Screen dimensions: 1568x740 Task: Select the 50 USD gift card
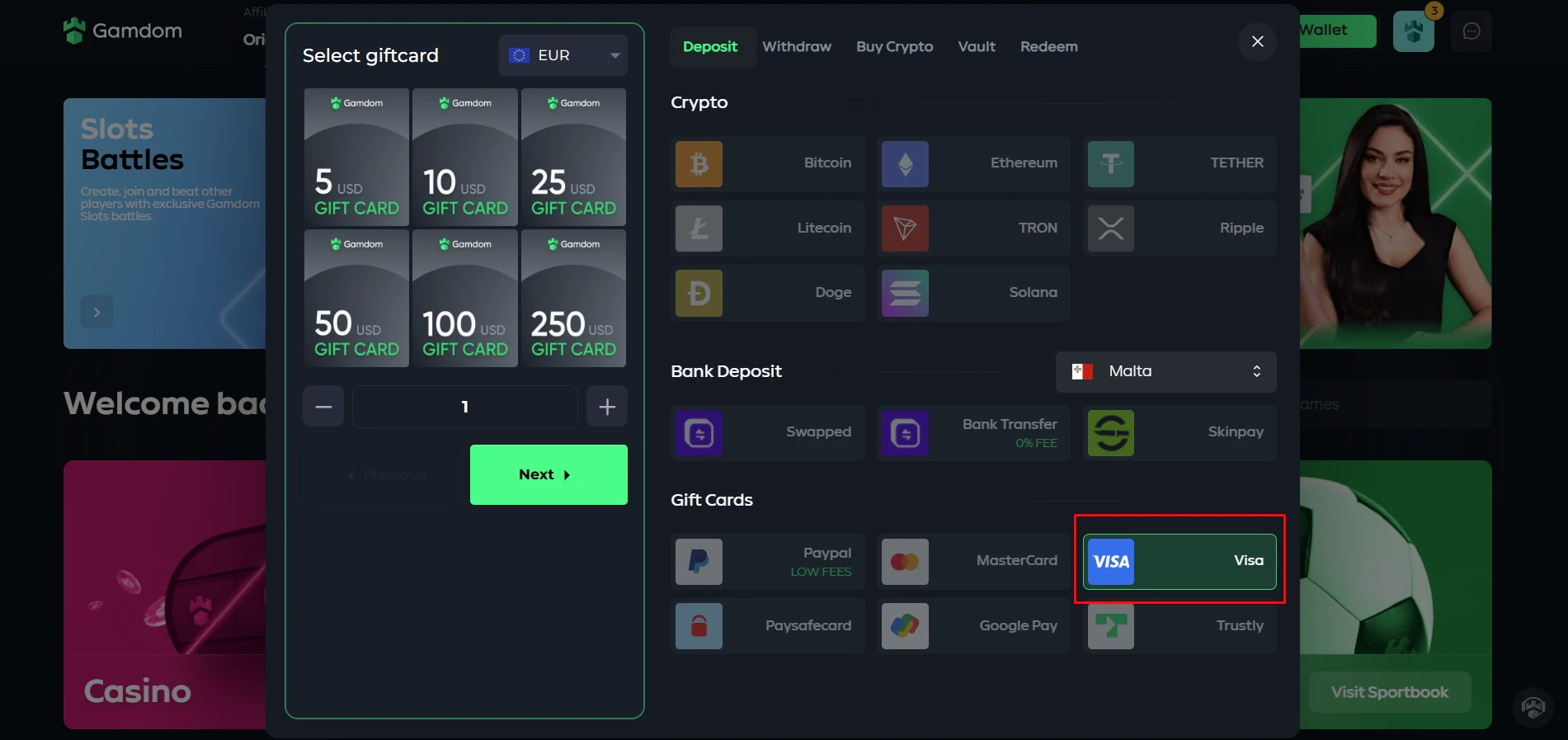356,299
